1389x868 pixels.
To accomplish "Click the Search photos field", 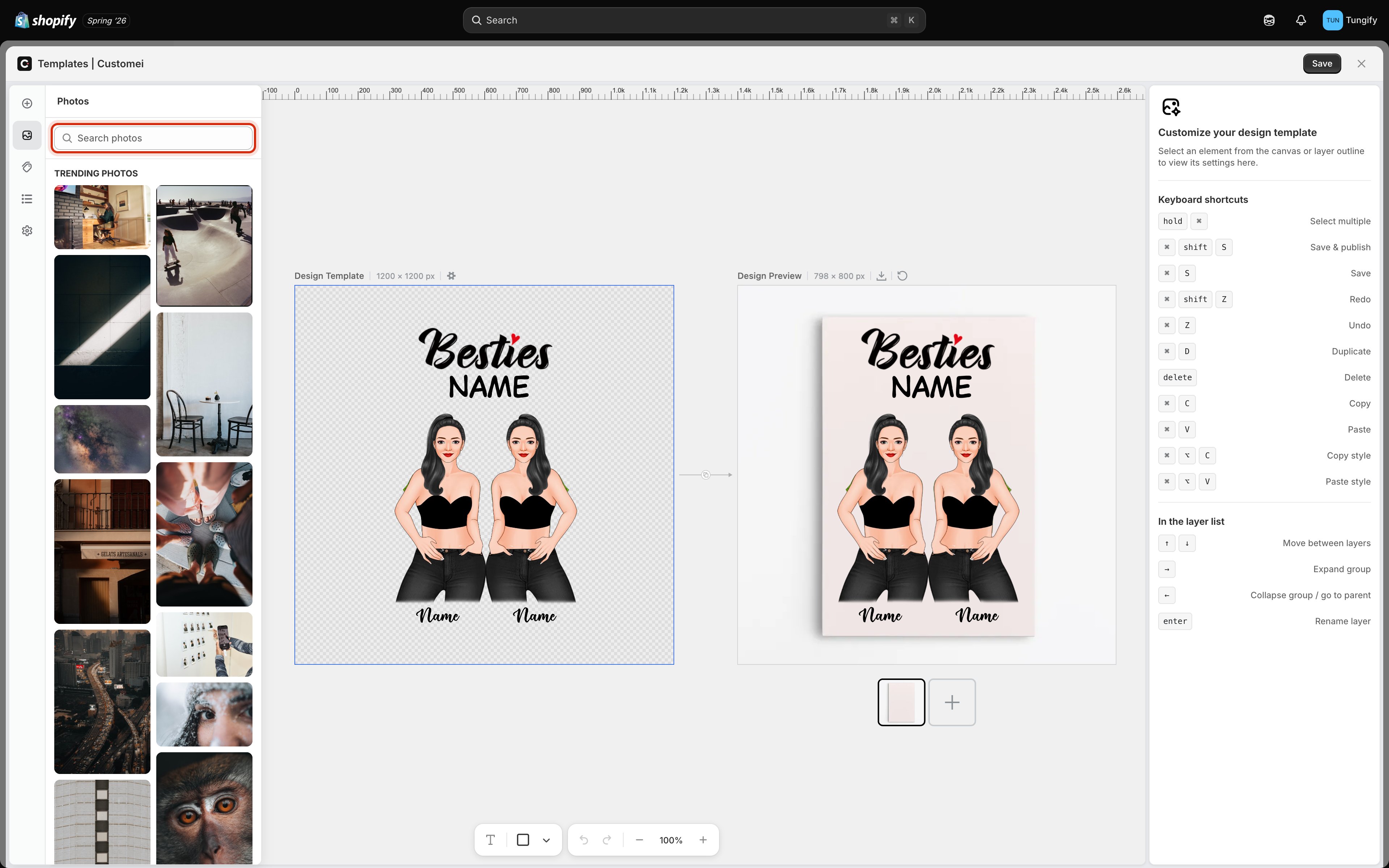I will [x=153, y=138].
